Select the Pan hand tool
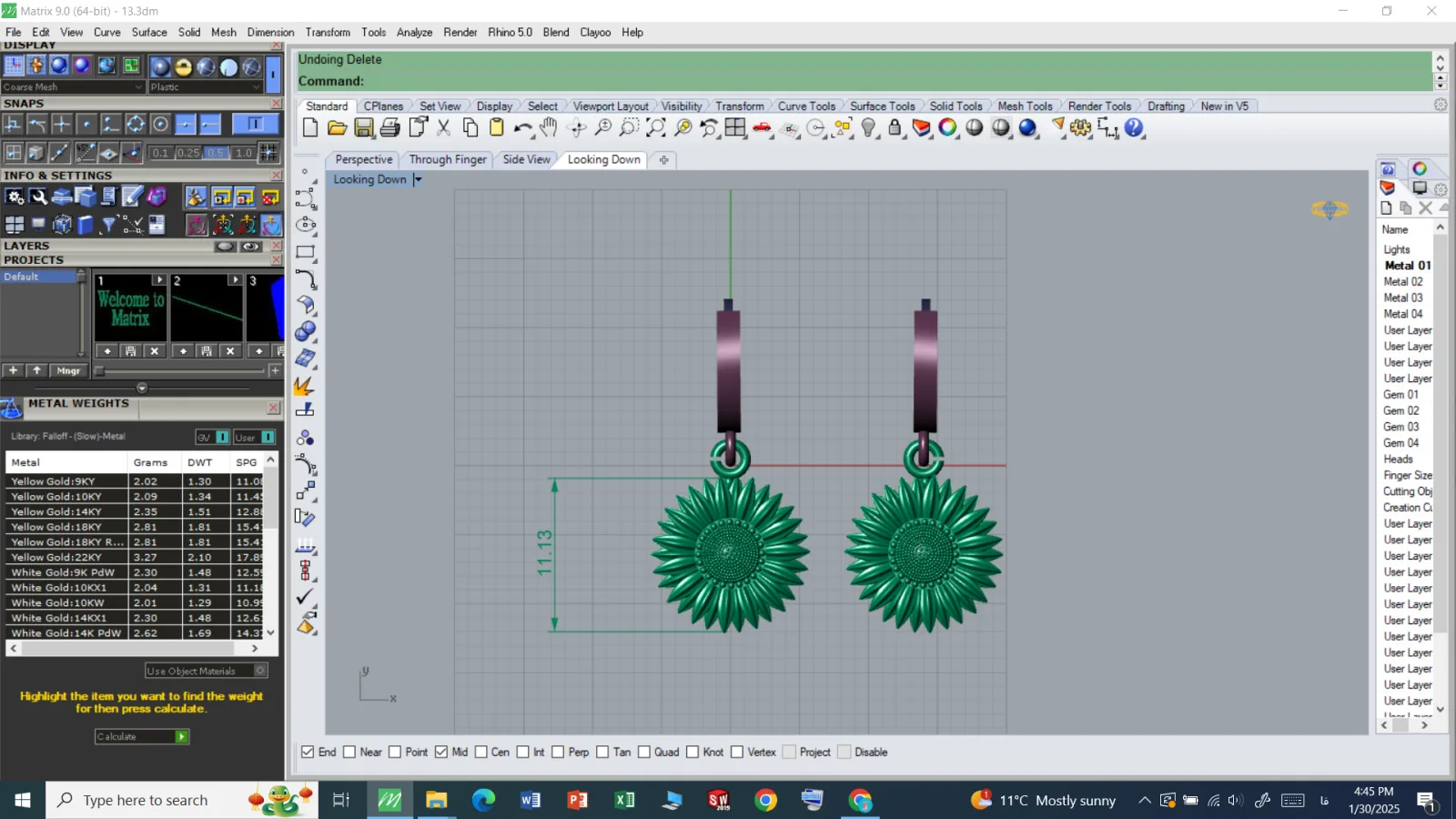 coord(549,128)
